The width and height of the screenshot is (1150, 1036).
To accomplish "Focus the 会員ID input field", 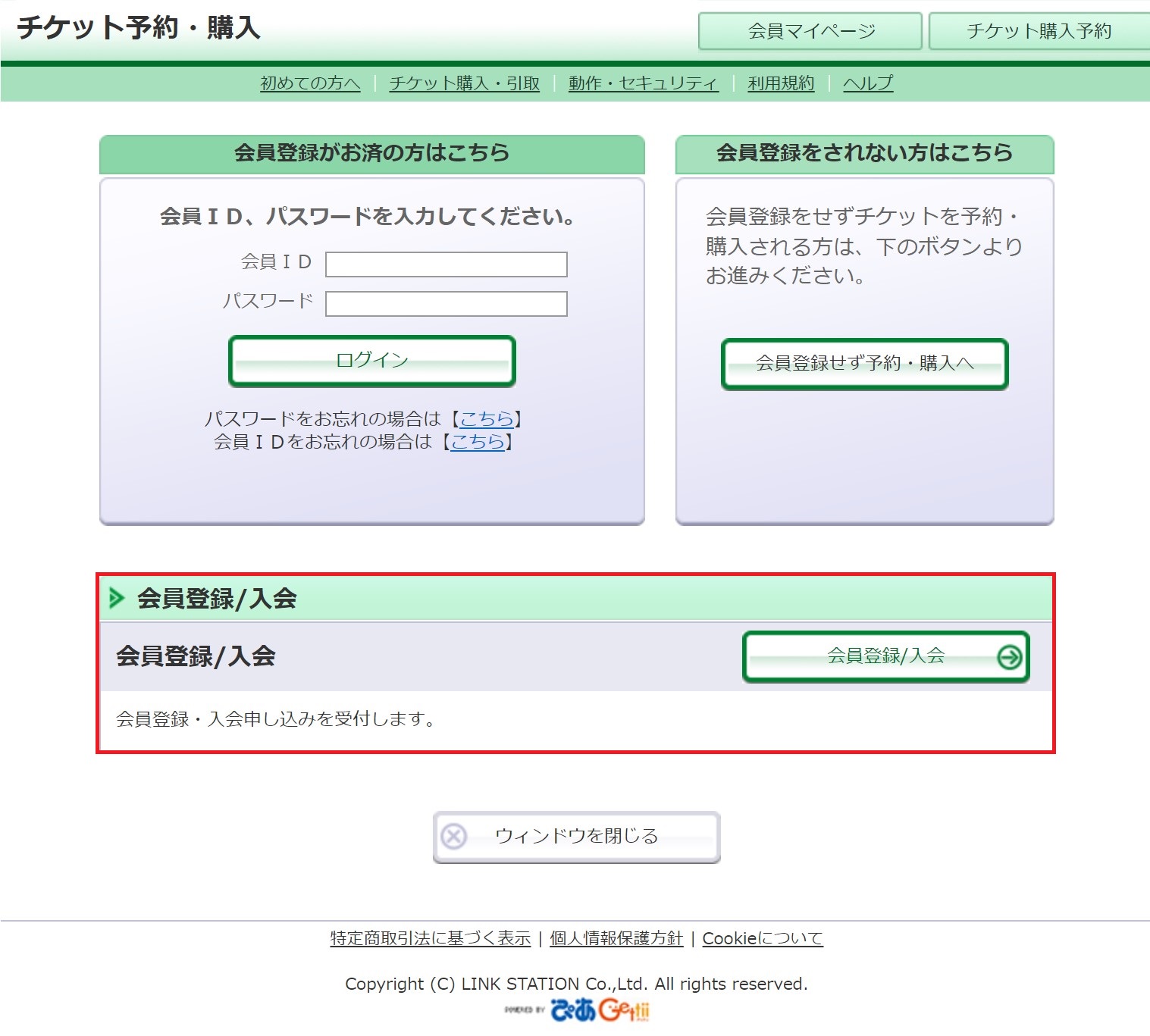I will tap(446, 264).
